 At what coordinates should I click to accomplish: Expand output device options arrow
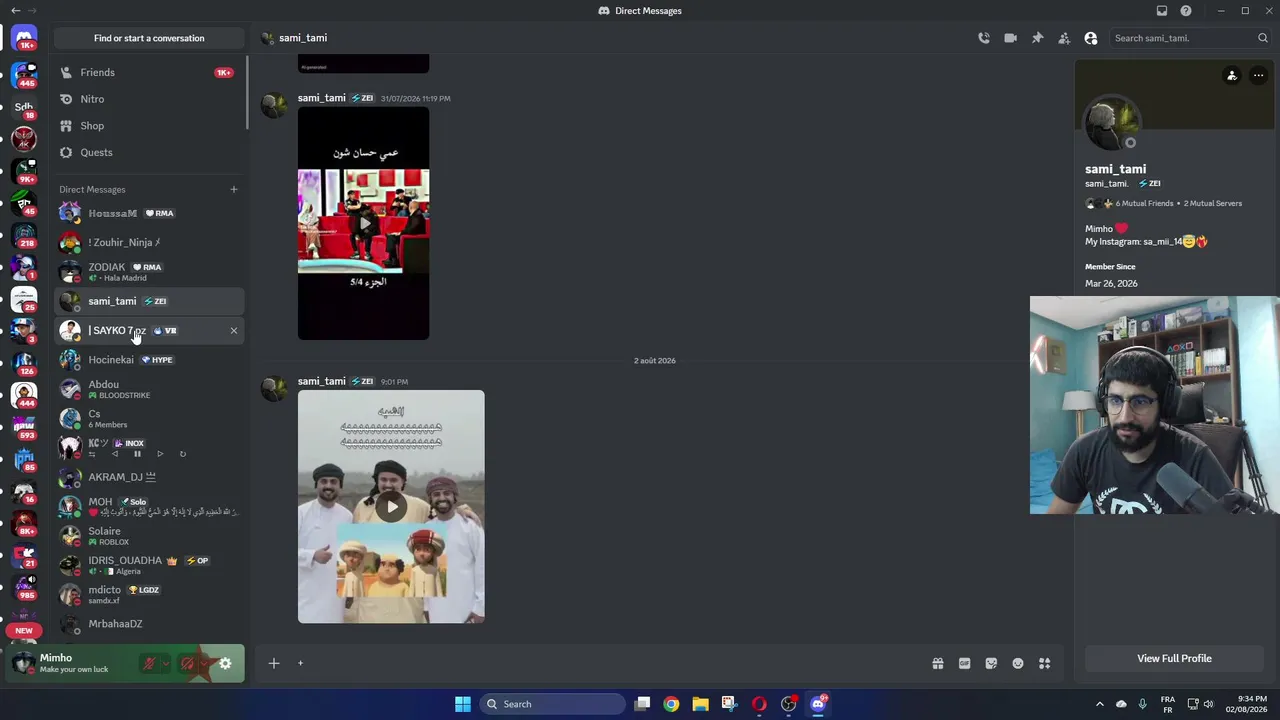tap(203, 663)
